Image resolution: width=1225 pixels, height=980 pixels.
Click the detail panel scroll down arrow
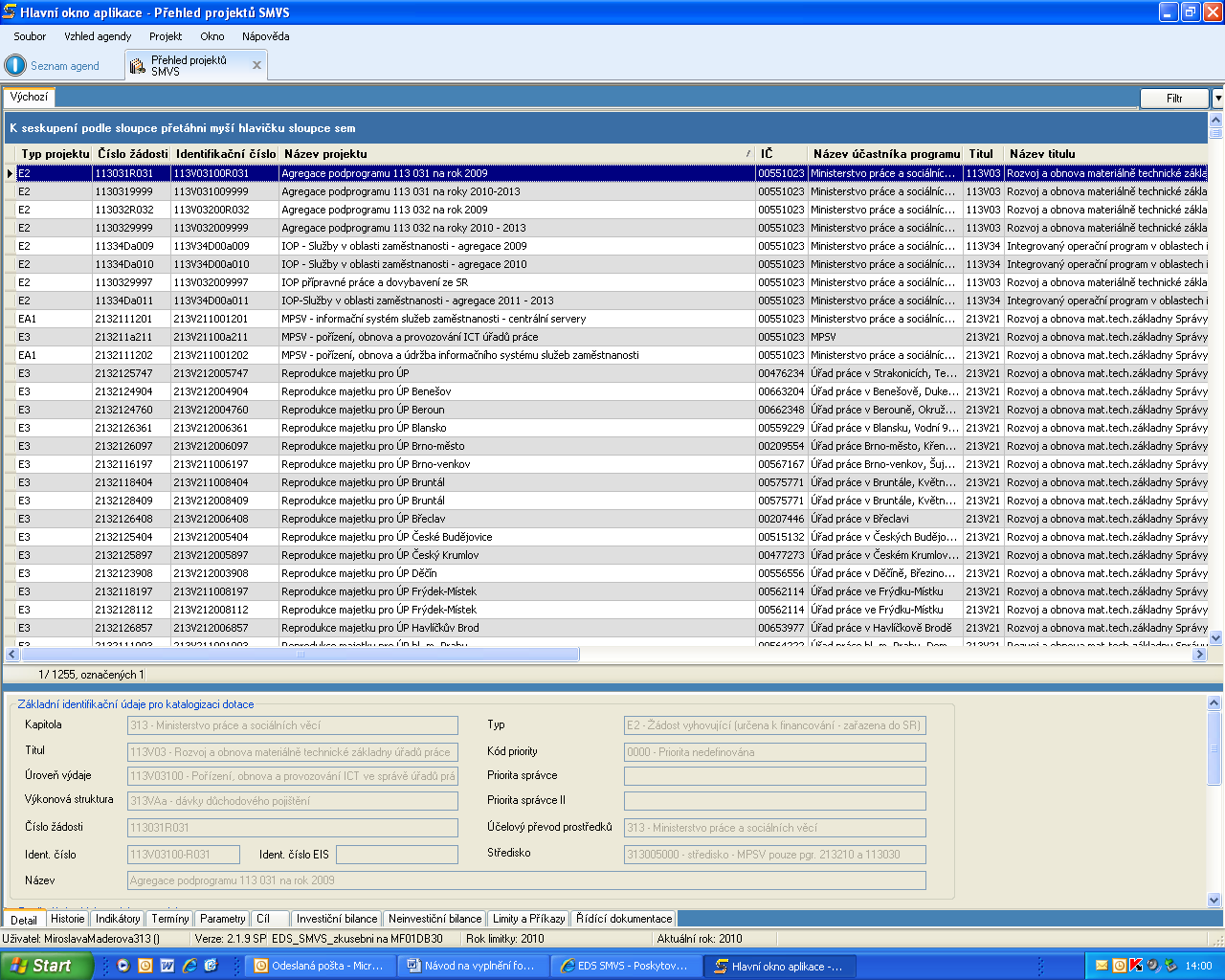[1214, 900]
